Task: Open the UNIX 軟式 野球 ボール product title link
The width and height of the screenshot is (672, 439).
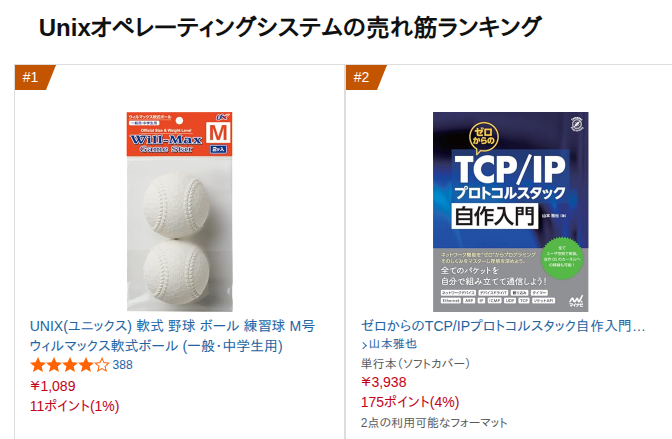Action: tap(173, 336)
